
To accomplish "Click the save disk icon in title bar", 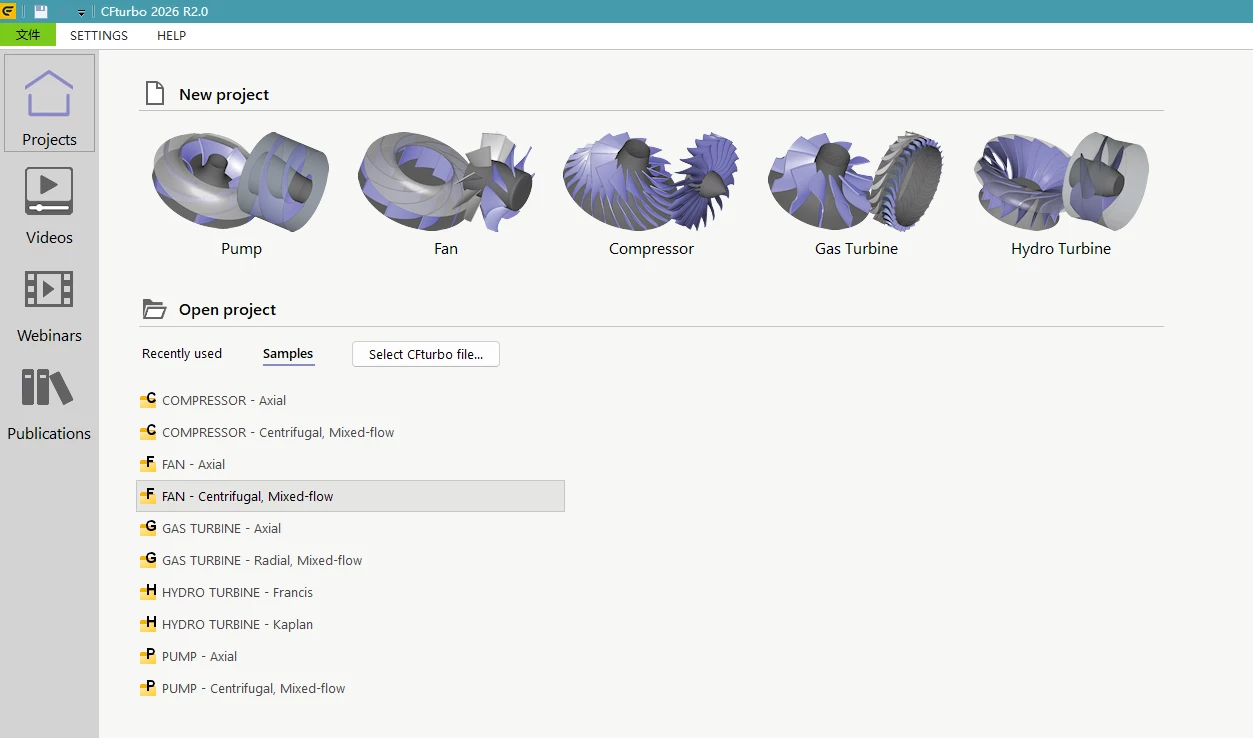I will pos(41,12).
